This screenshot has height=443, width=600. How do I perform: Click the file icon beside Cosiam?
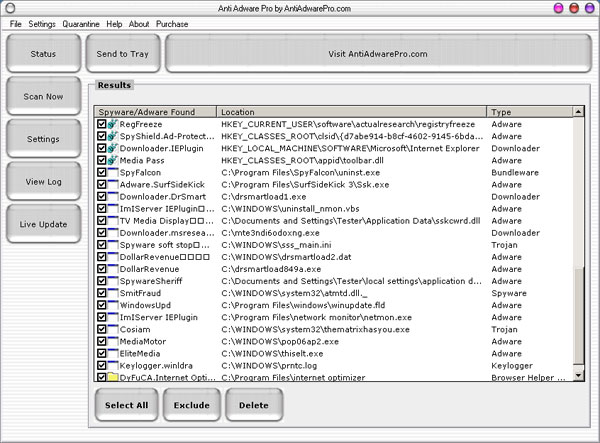point(112,329)
